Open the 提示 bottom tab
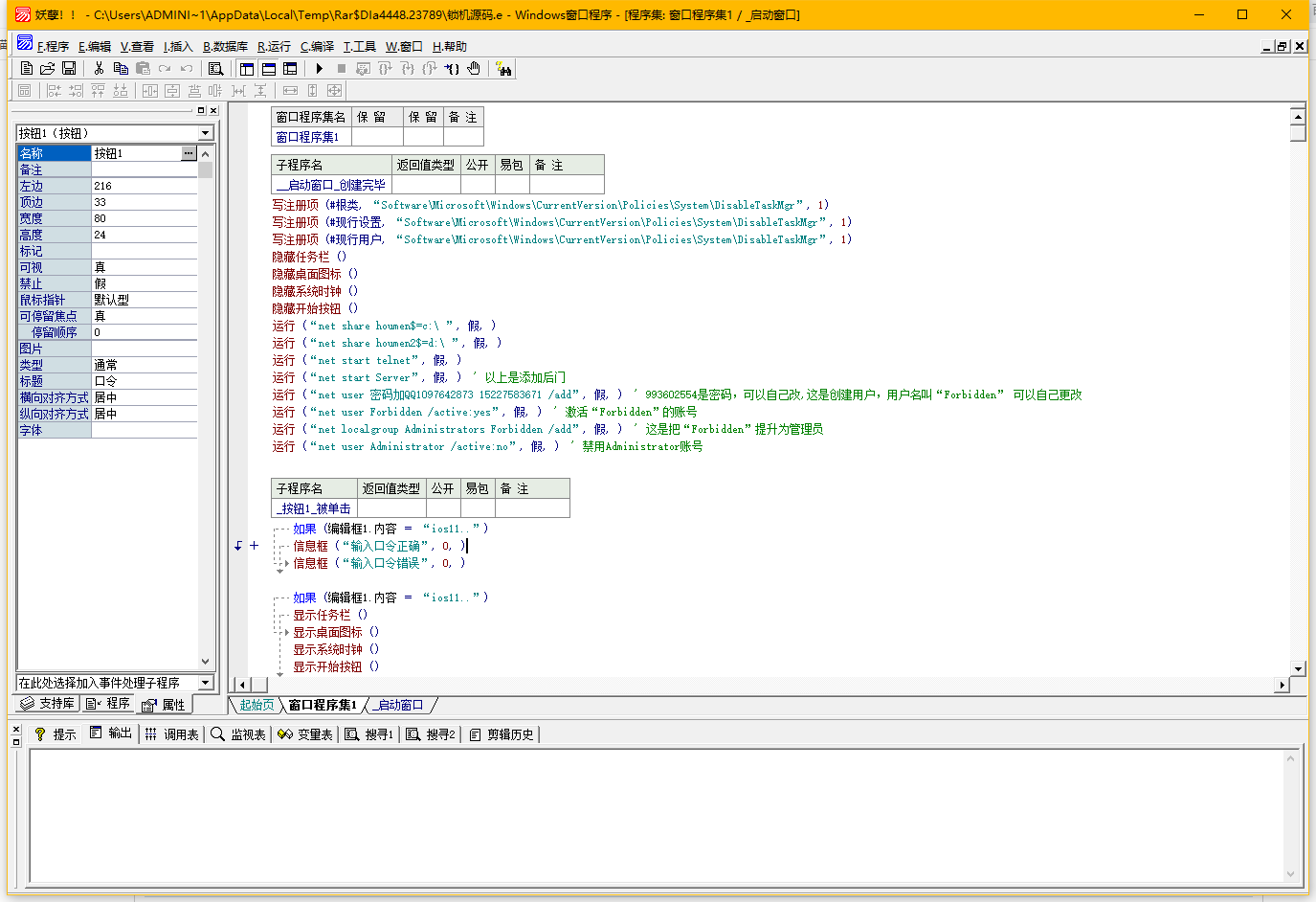The width and height of the screenshot is (1316, 902). tap(55, 734)
